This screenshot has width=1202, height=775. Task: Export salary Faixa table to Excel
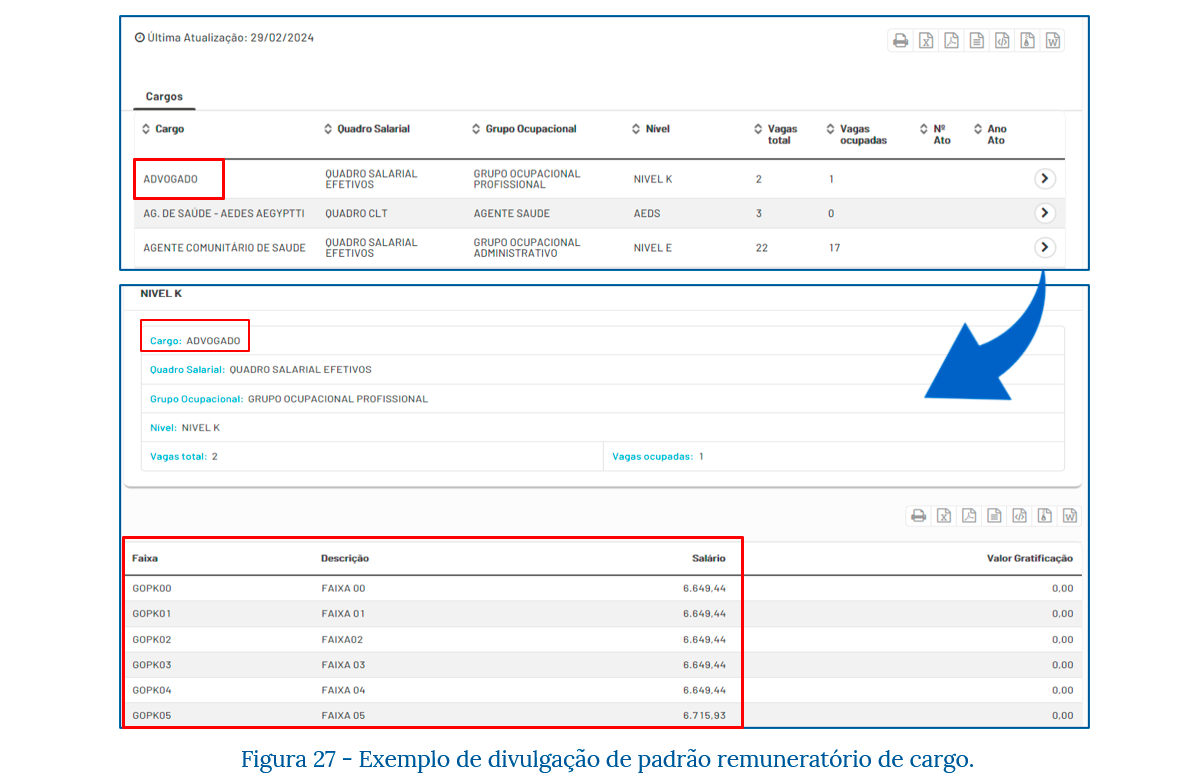click(944, 516)
